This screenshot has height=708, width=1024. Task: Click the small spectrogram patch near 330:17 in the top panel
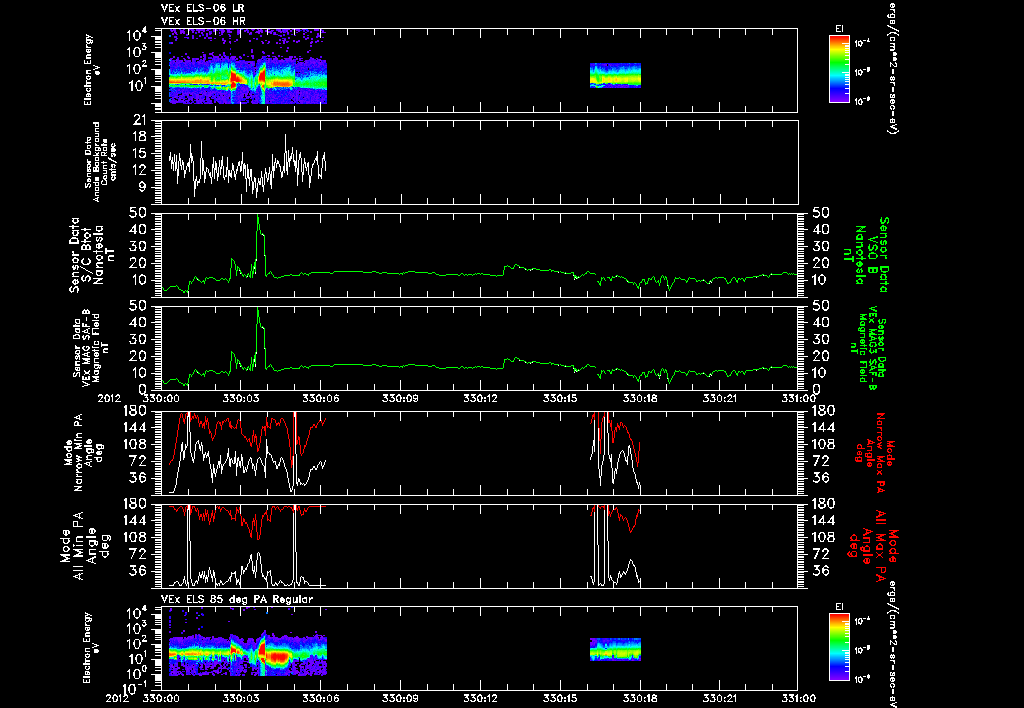(x=615, y=75)
